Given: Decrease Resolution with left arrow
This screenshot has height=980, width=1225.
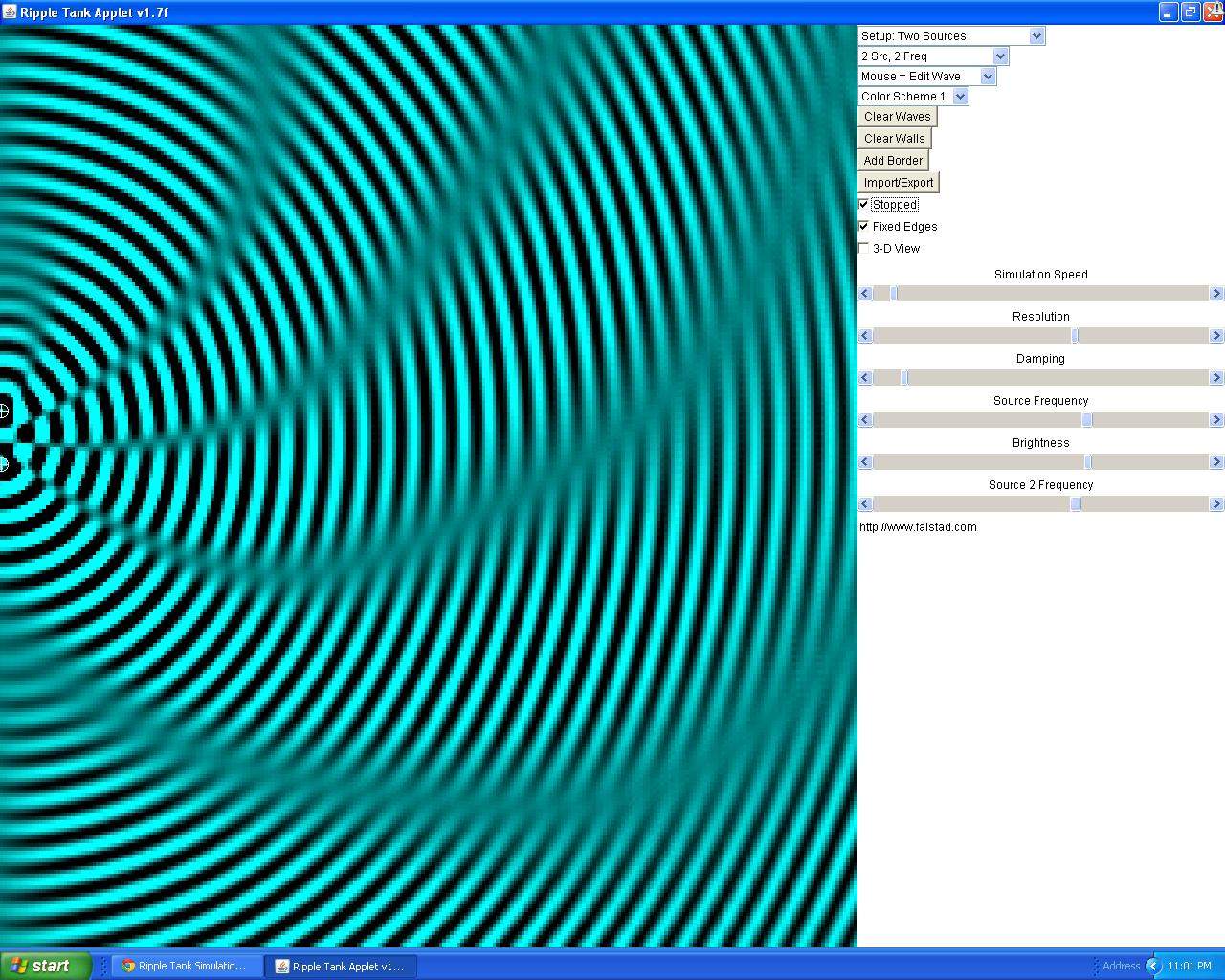Looking at the screenshot, I should [865, 336].
